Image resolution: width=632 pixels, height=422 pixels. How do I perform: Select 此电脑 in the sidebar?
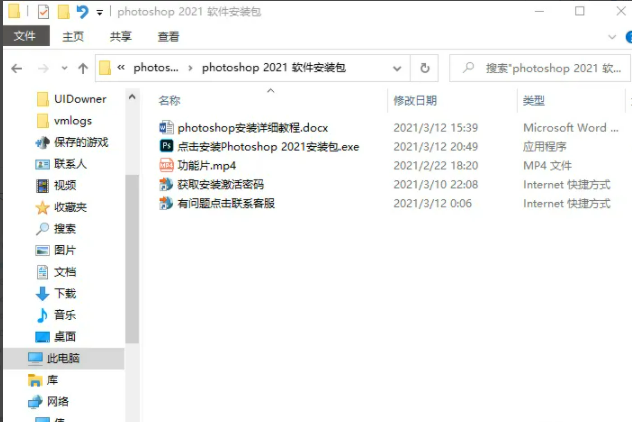64,358
